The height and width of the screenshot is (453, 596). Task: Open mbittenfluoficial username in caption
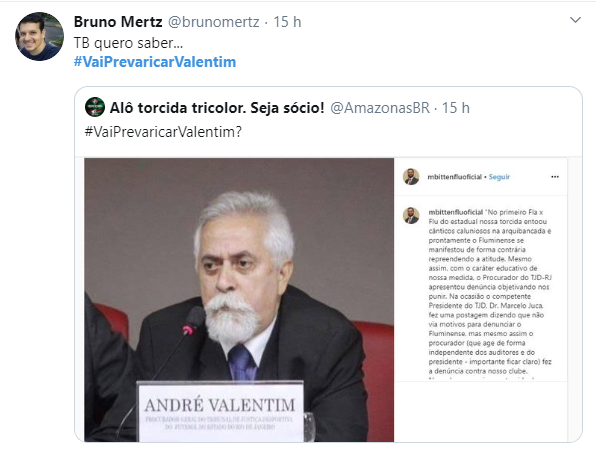455,212
